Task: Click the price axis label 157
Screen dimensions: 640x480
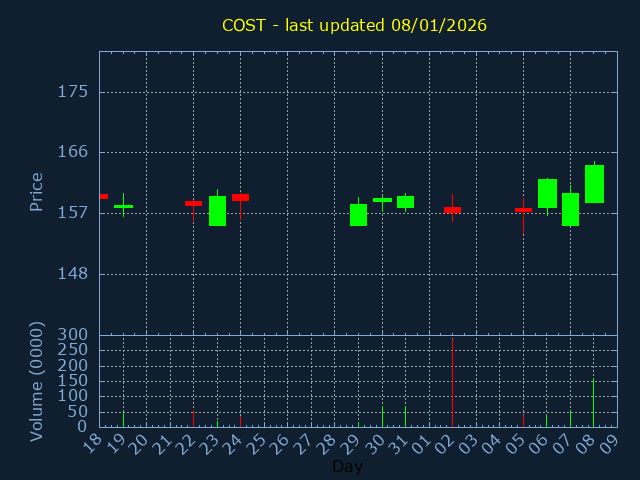Action: click(73, 213)
